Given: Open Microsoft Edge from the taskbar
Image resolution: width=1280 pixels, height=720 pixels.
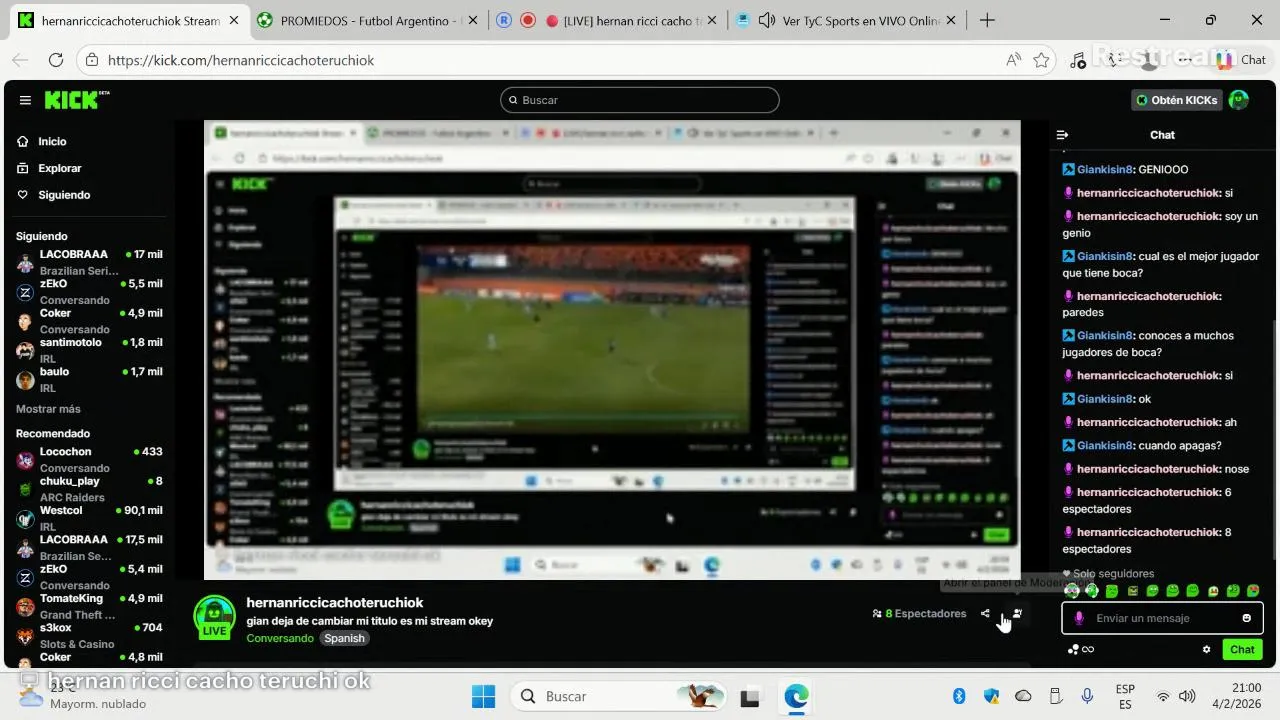Looking at the screenshot, I should click(x=796, y=696).
